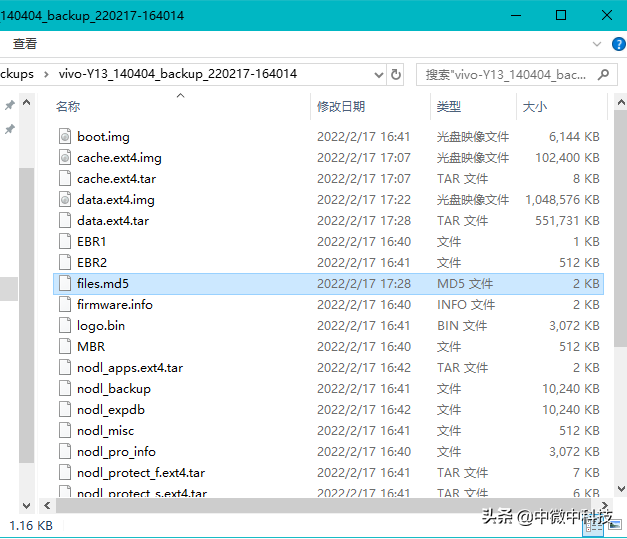Expand the ribbon with the chevron arrow

click(597, 44)
